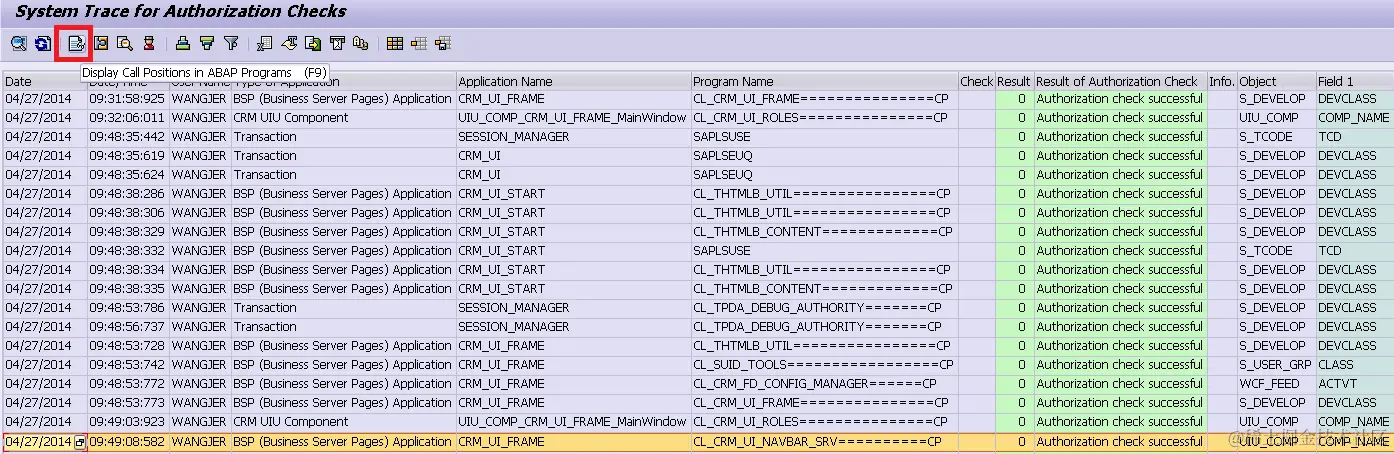Sort the list in descending order
Image resolution: width=1394 pixels, height=454 pixels.
[x=207, y=43]
